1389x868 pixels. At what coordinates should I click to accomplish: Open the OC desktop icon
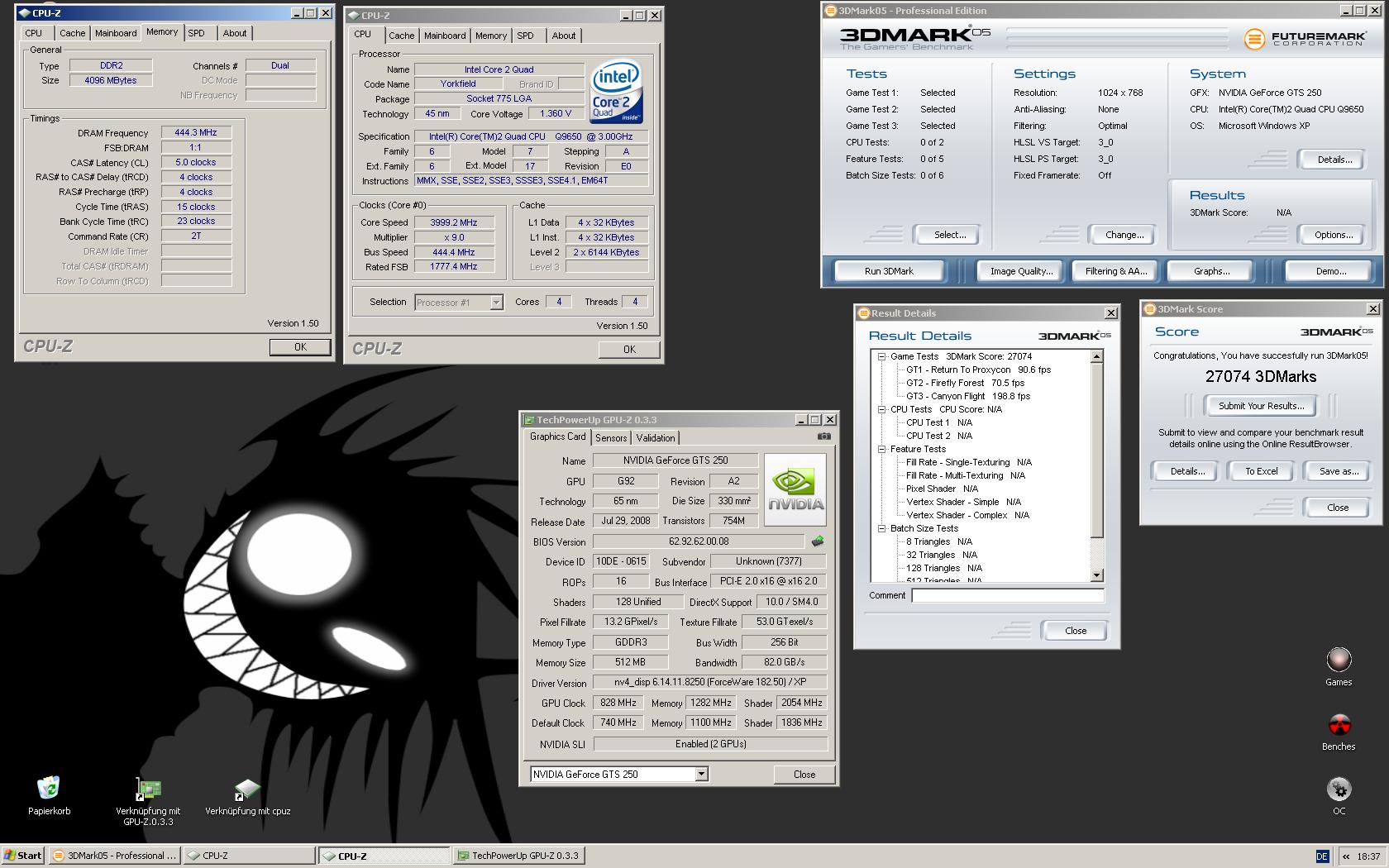(x=1339, y=789)
